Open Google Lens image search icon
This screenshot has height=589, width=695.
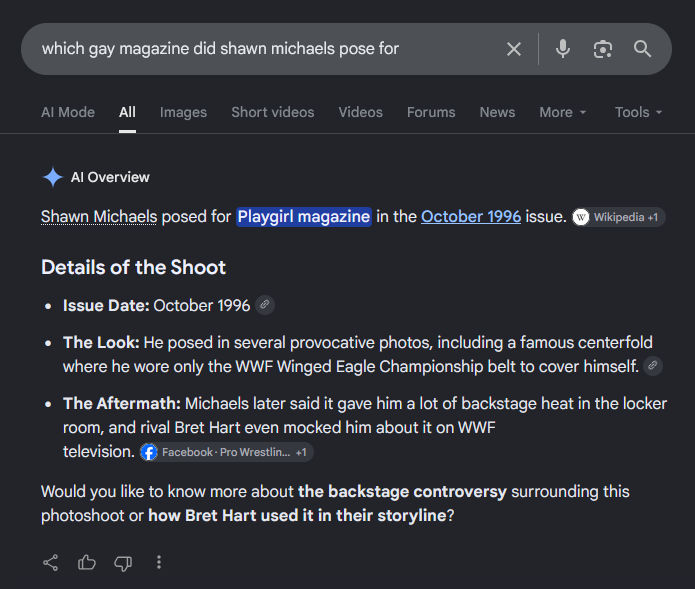click(603, 49)
